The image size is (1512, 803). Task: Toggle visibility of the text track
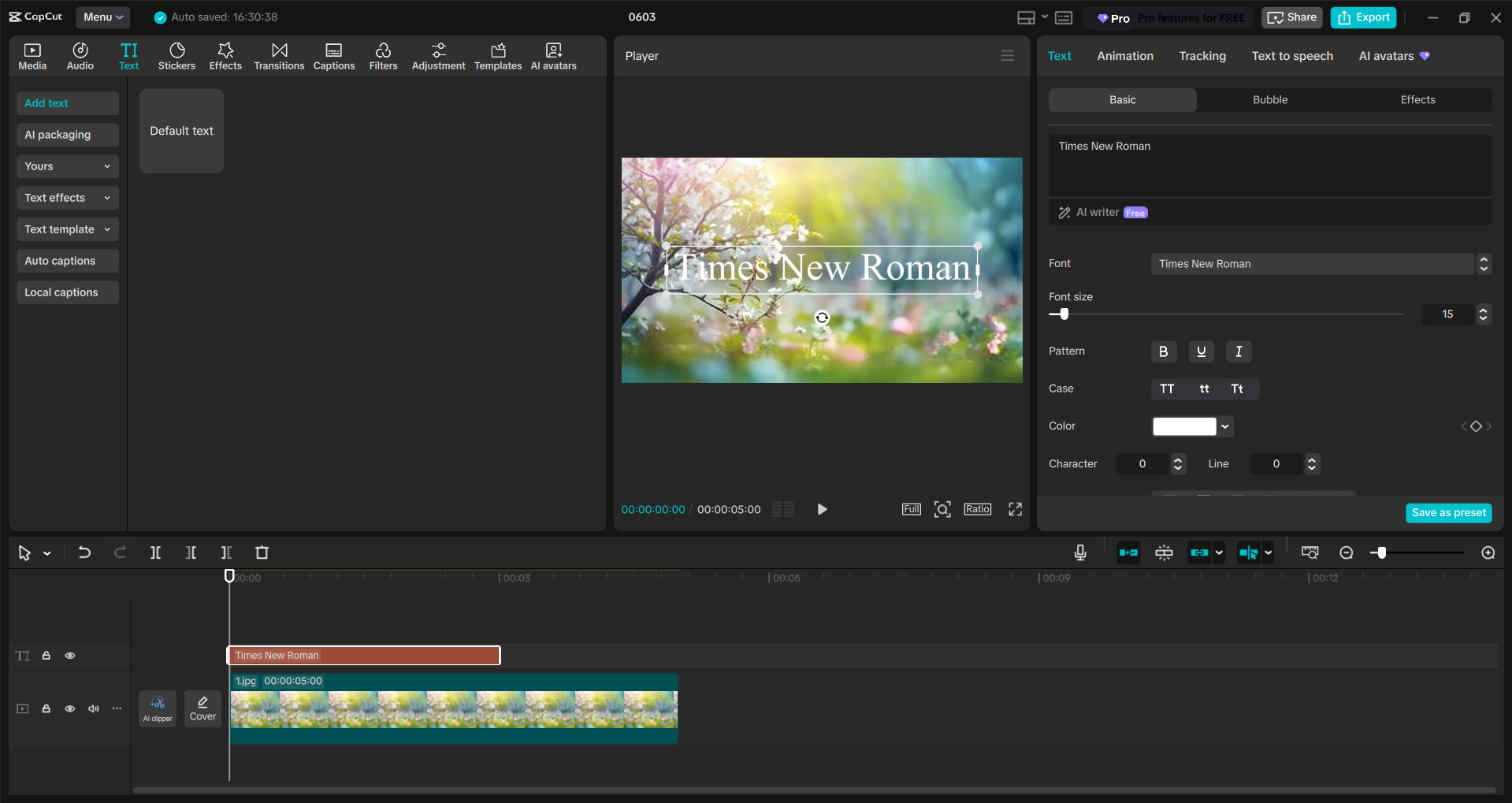point(69,655)
